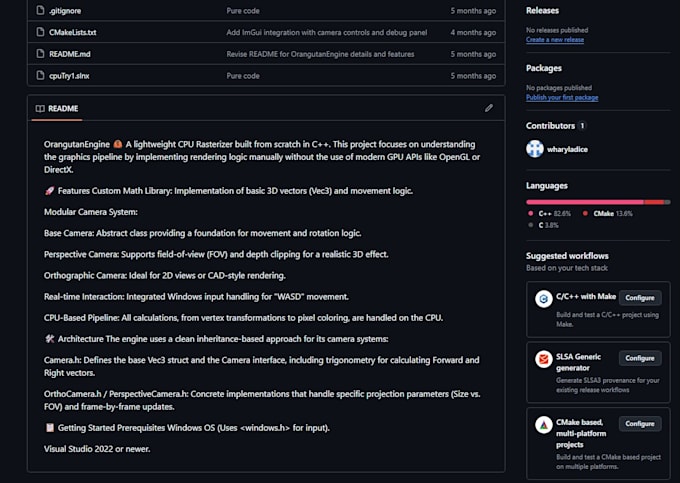680x483 pixels.
Task: Configure the CMake based multi-platform workflow
Action: (640, 424)
